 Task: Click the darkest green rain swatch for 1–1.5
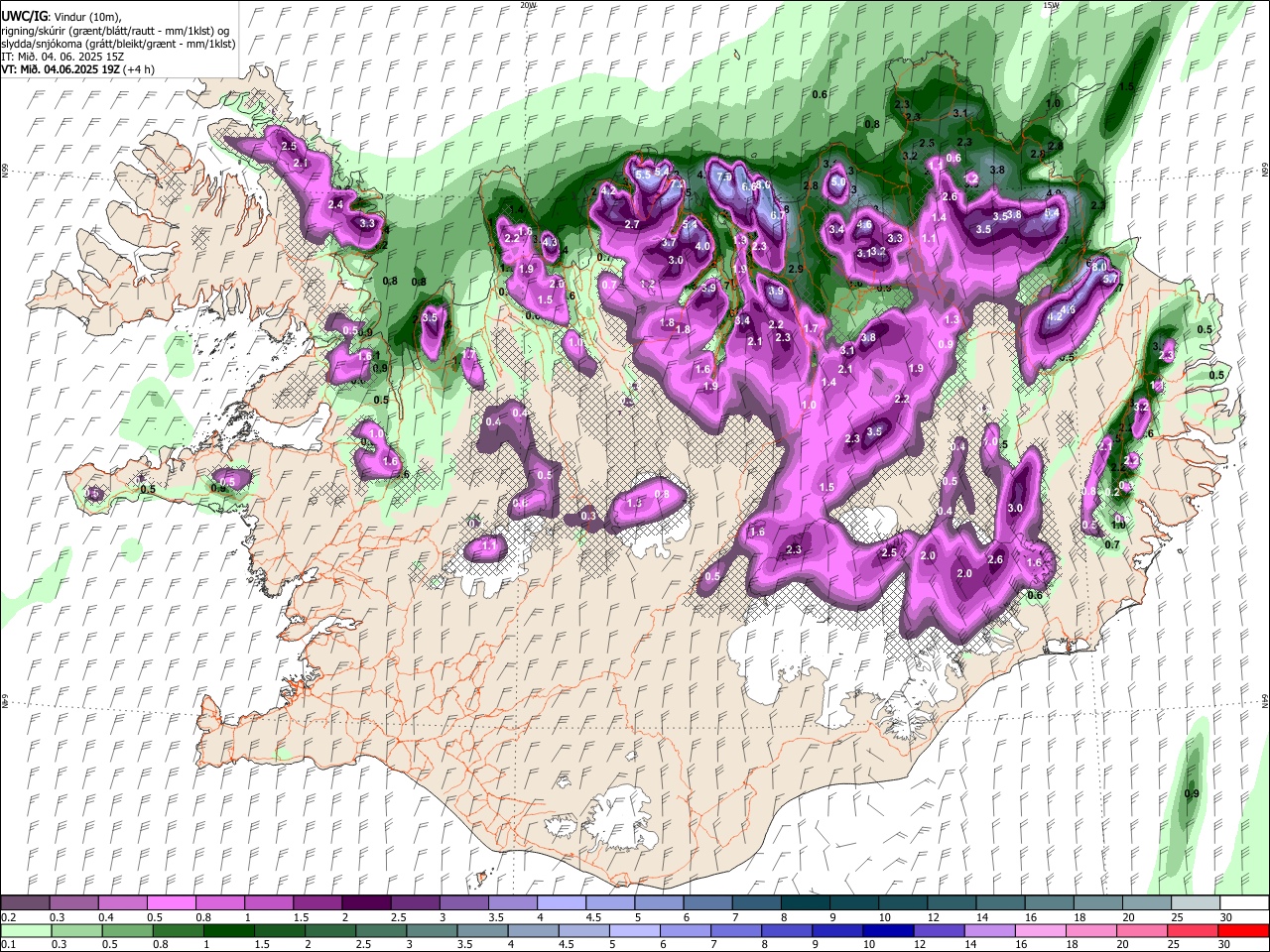[x=228, y=930]
